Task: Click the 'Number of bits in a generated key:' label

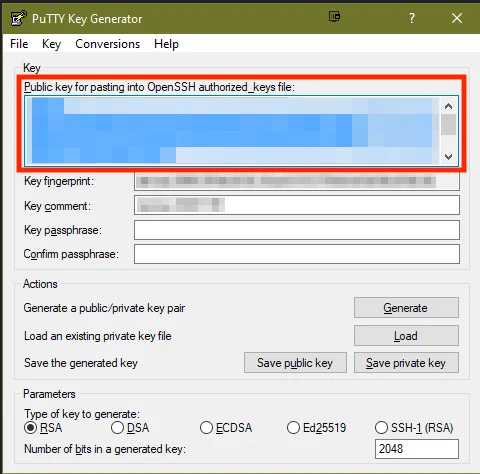Action: [x=105, y=449]
